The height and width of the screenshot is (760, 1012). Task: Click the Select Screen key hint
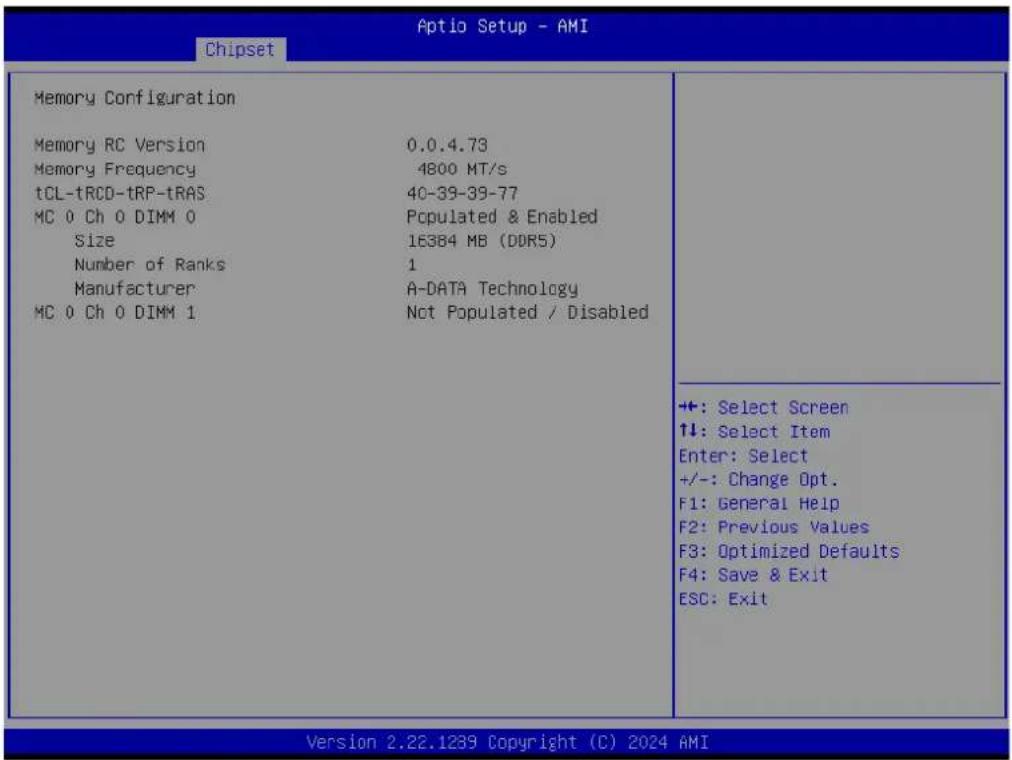(764, 408)
